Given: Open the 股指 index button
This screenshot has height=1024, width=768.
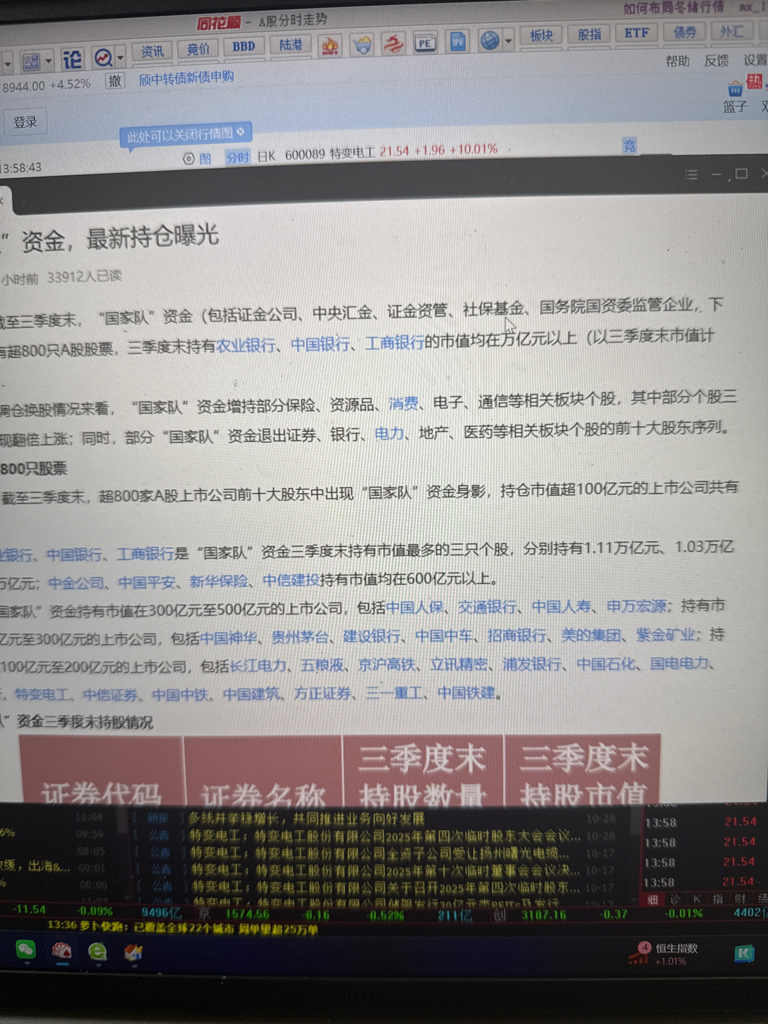Looking at the screenshot, I should tap(589, 34).
